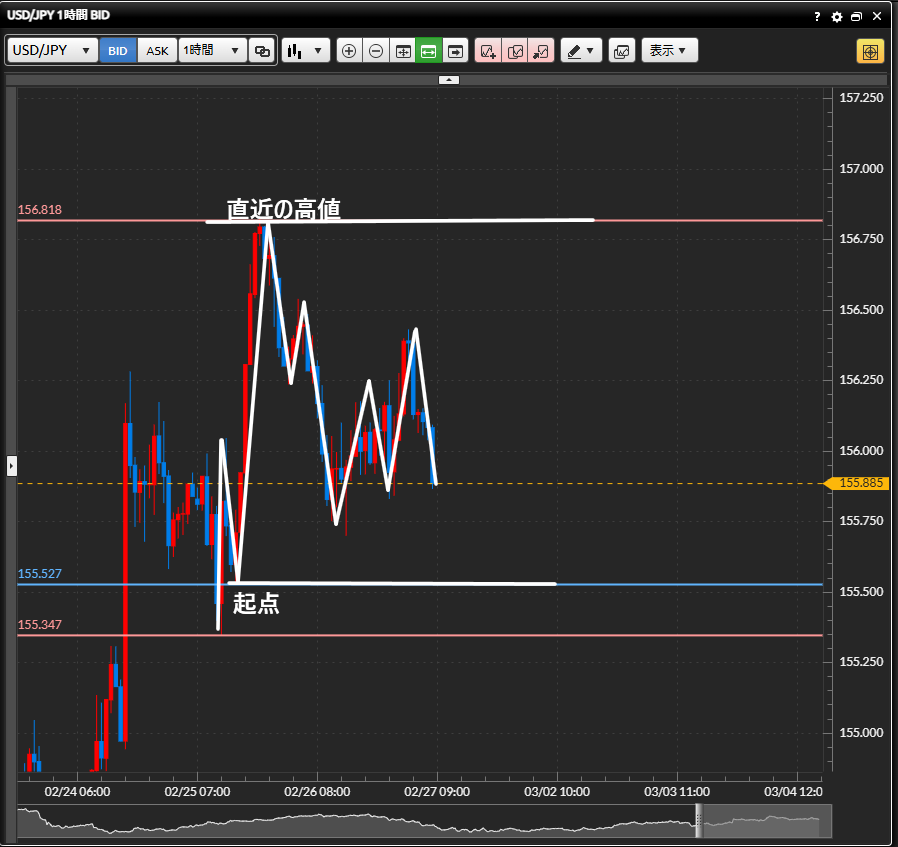Open the drawing tool pencil dropdown

580,51
